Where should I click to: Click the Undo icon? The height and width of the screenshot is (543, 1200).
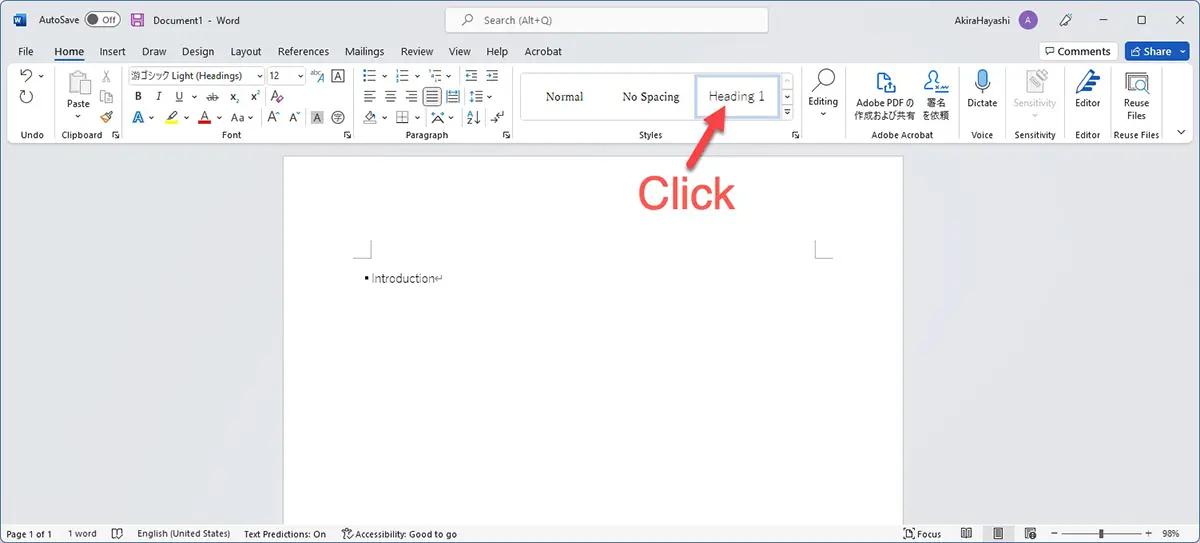[26, 76]
